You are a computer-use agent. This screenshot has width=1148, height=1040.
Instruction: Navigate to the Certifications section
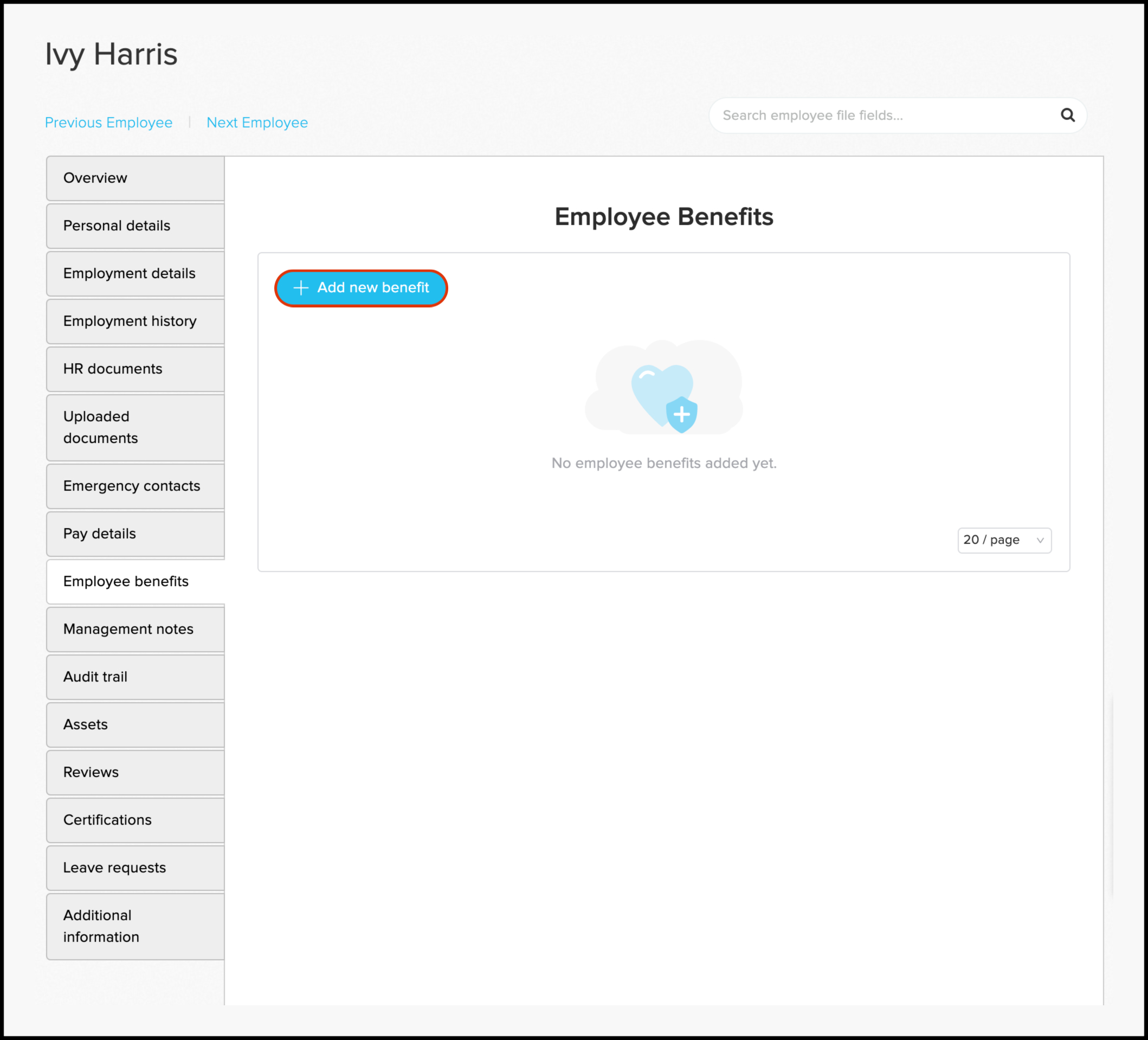(x=135, y=819)
